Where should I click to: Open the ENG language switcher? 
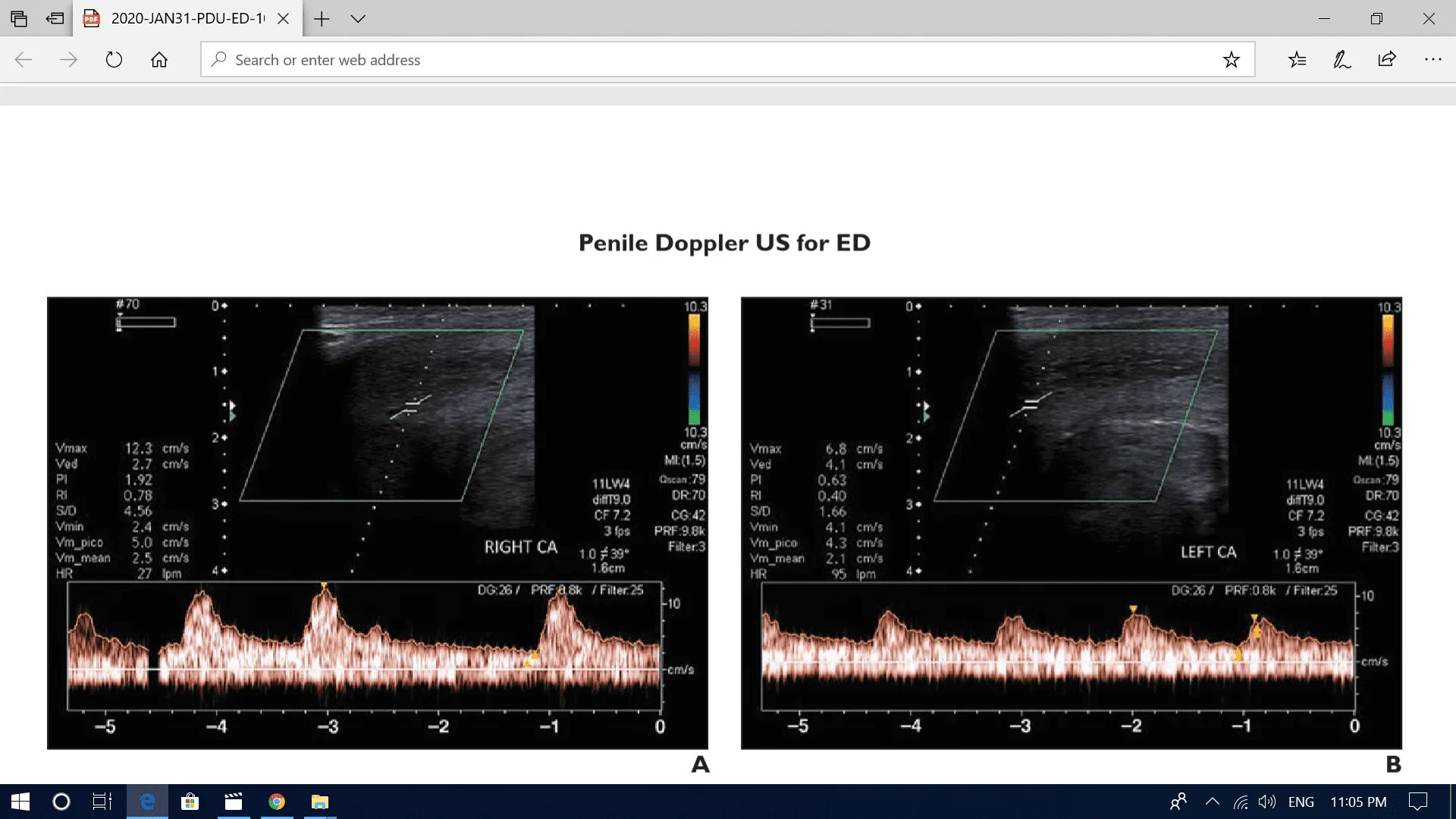coord(1301,802)
